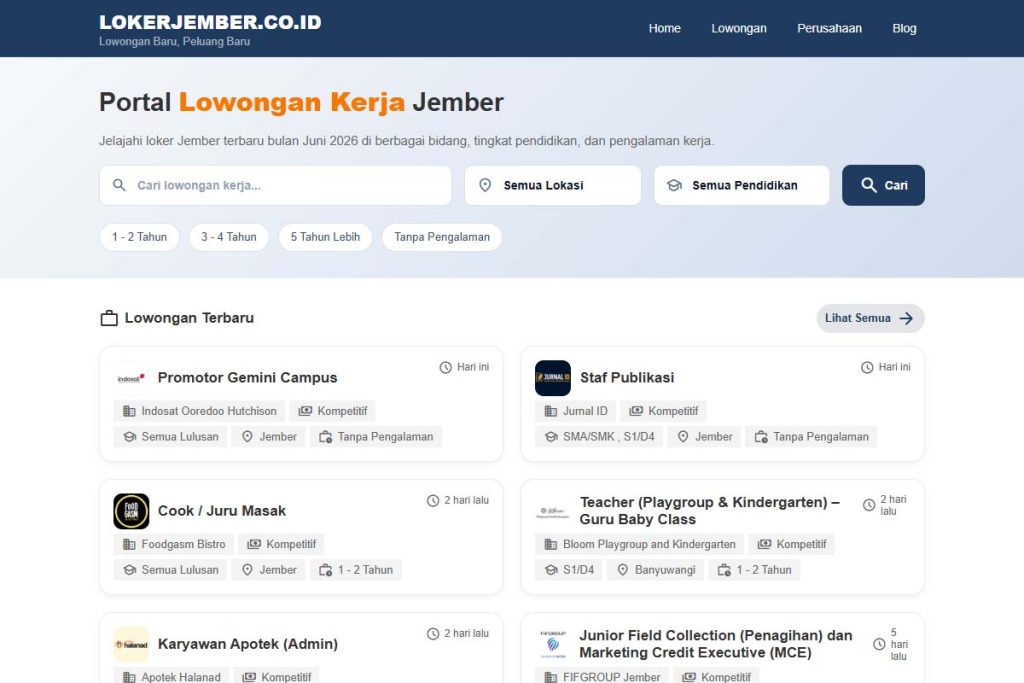Image resolution: width=1024 pixels, height=683 pixels.
Task: Click the 1 - 2 Tahun tag on Cook card
Action: pos(356,570)
